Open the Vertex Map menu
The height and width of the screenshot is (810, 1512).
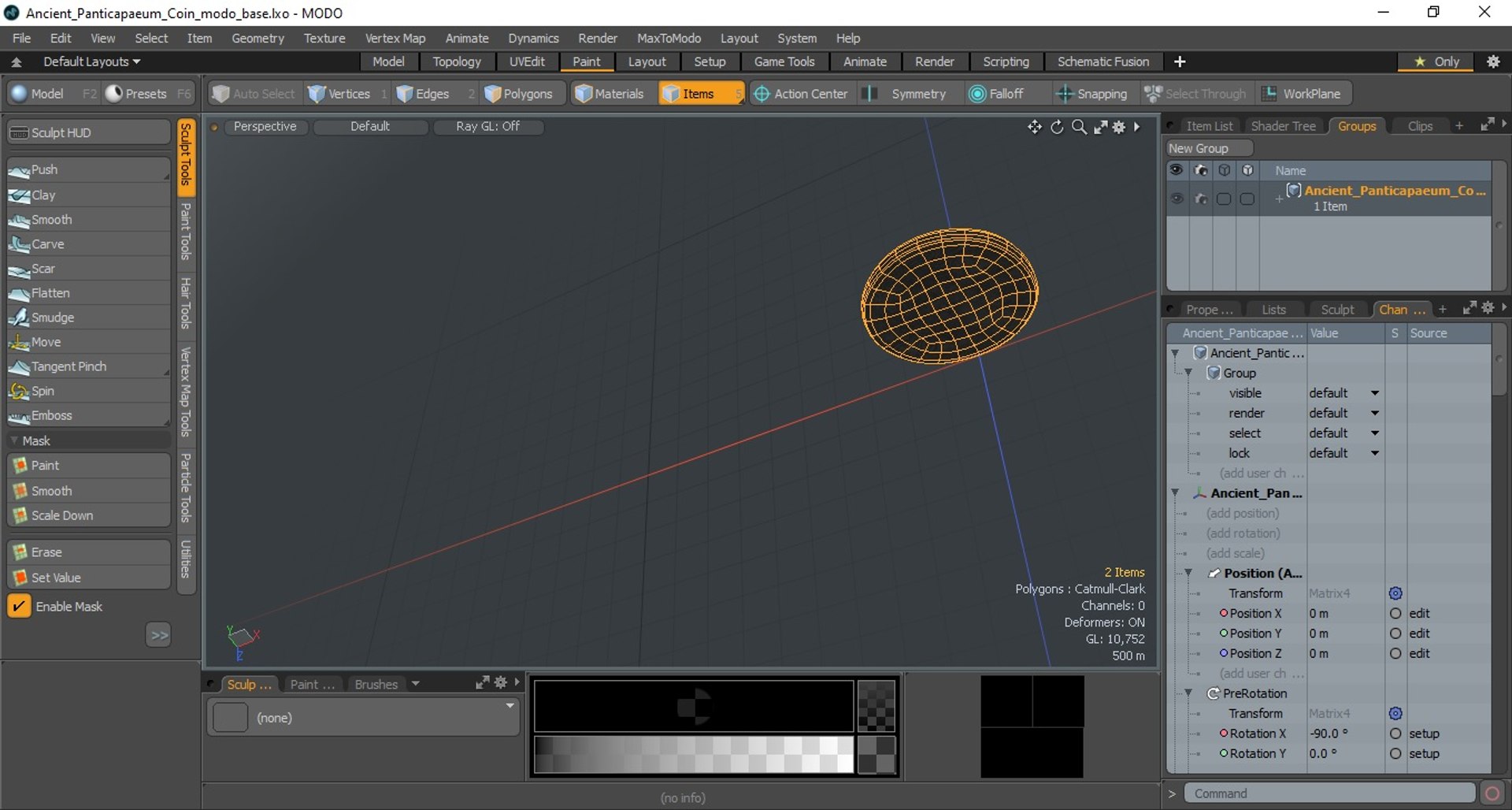(x=395, y=38)
